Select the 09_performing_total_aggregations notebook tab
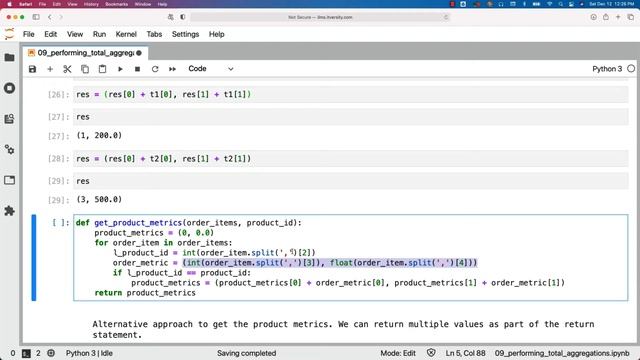 tap(85, 53)
